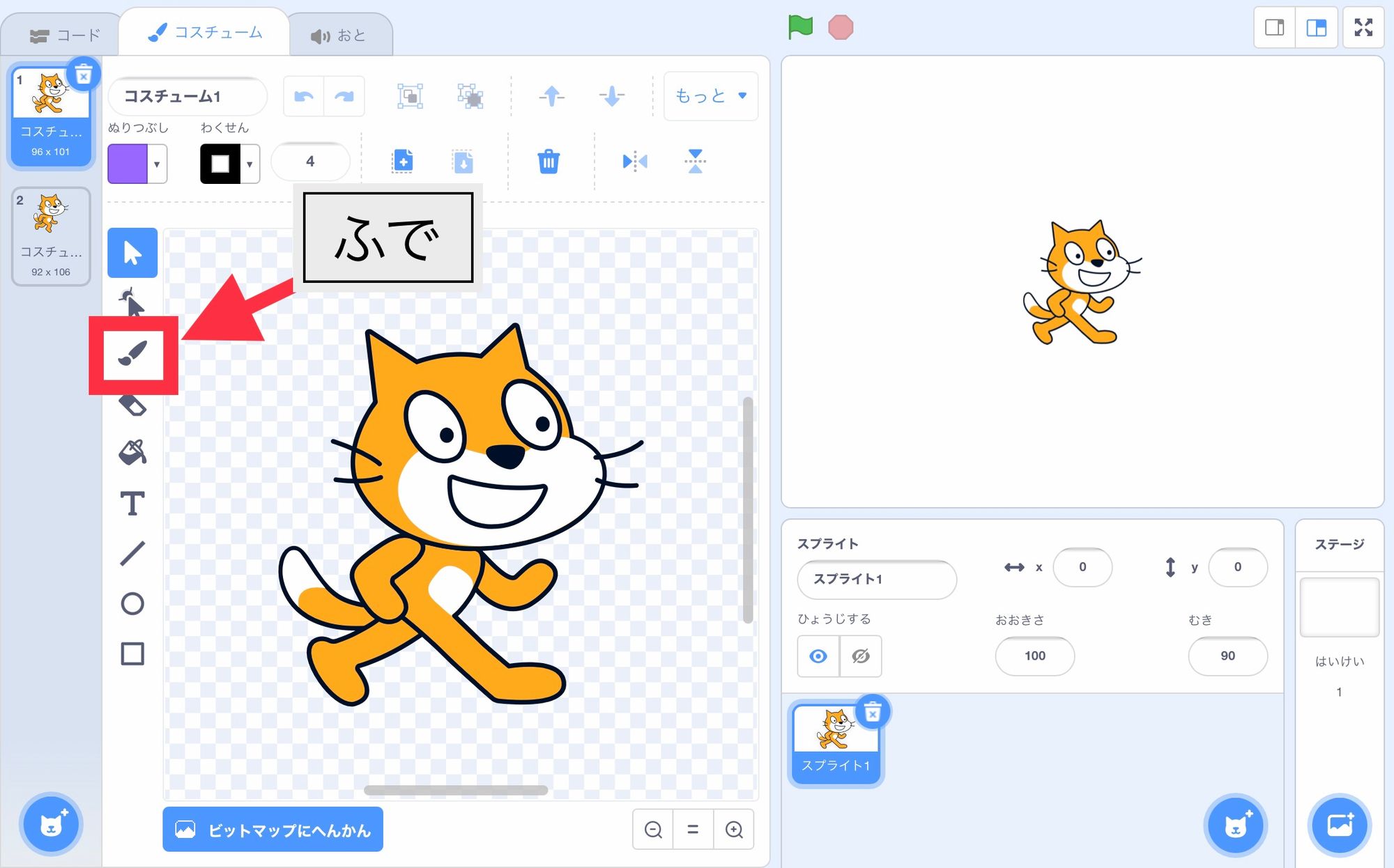Show the sprite with eye icon
The width and height of the screenshot is (1394, 868).
point(818,656)
